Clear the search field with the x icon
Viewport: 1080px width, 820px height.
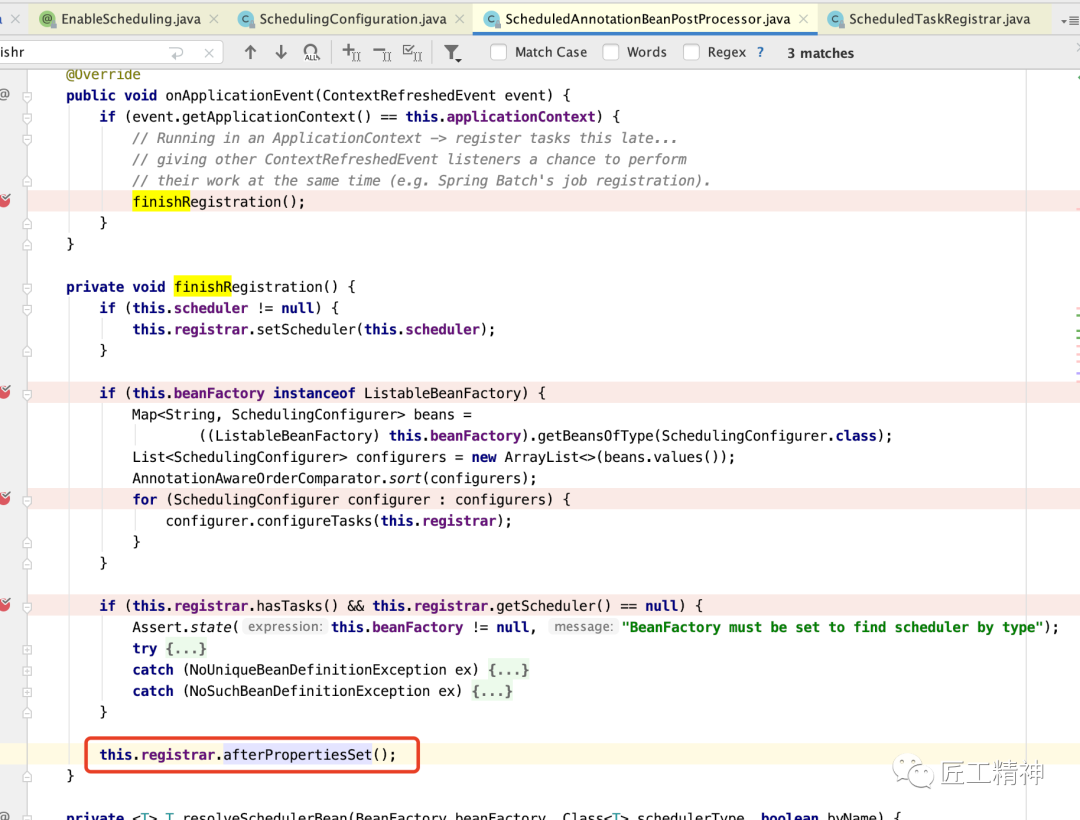tap(209, 53)
